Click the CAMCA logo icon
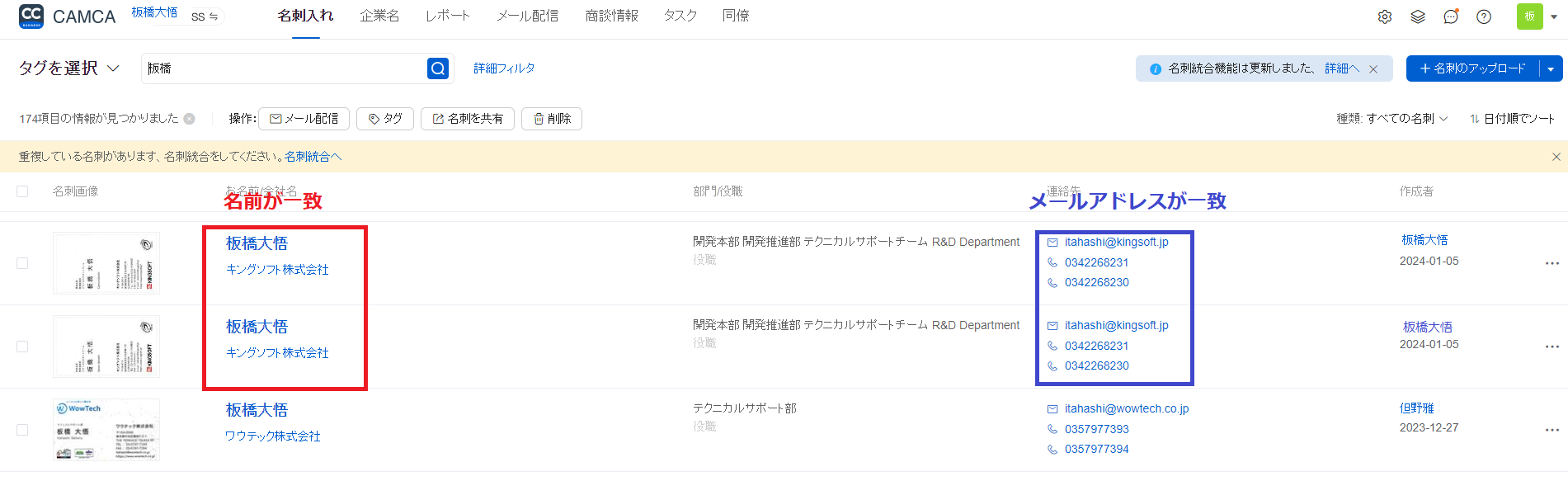Screen dimensions: 1568x481 [x=31, y=17]
